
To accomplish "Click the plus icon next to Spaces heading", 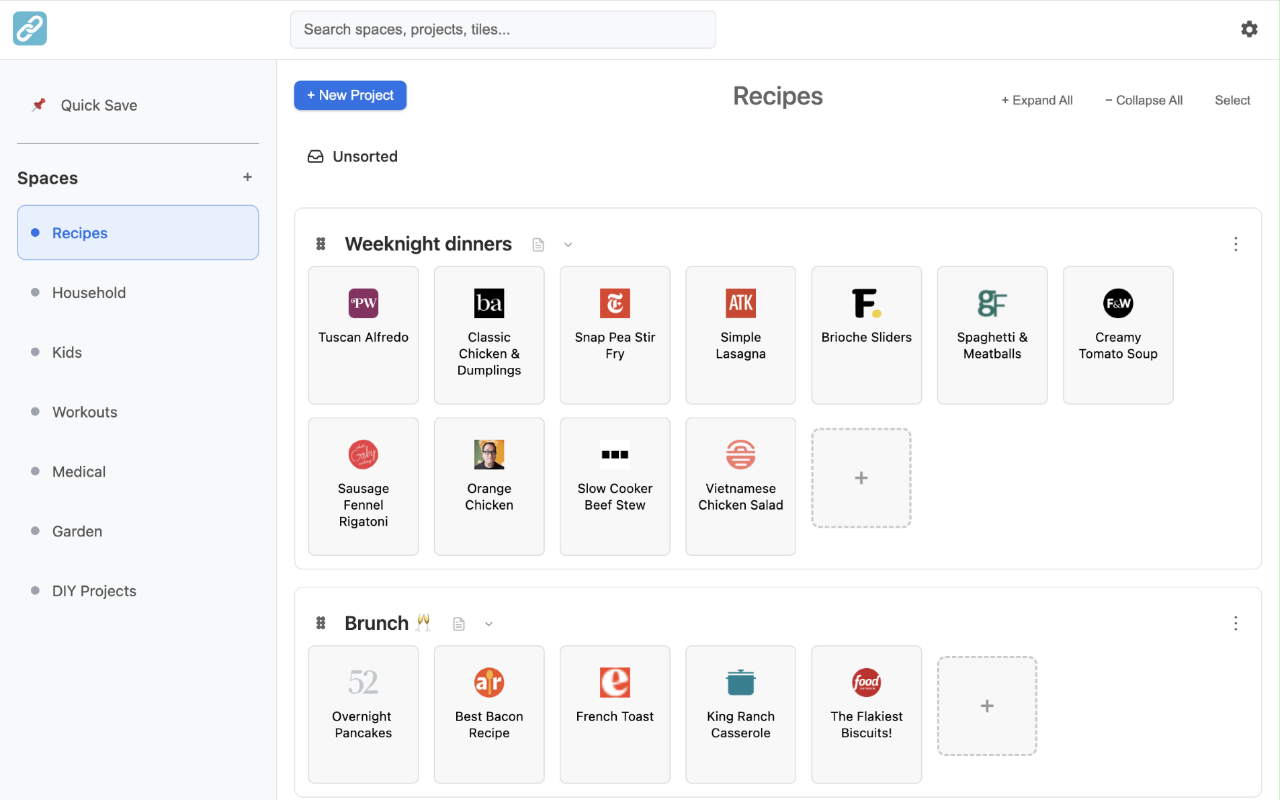I will coord(247,177).
